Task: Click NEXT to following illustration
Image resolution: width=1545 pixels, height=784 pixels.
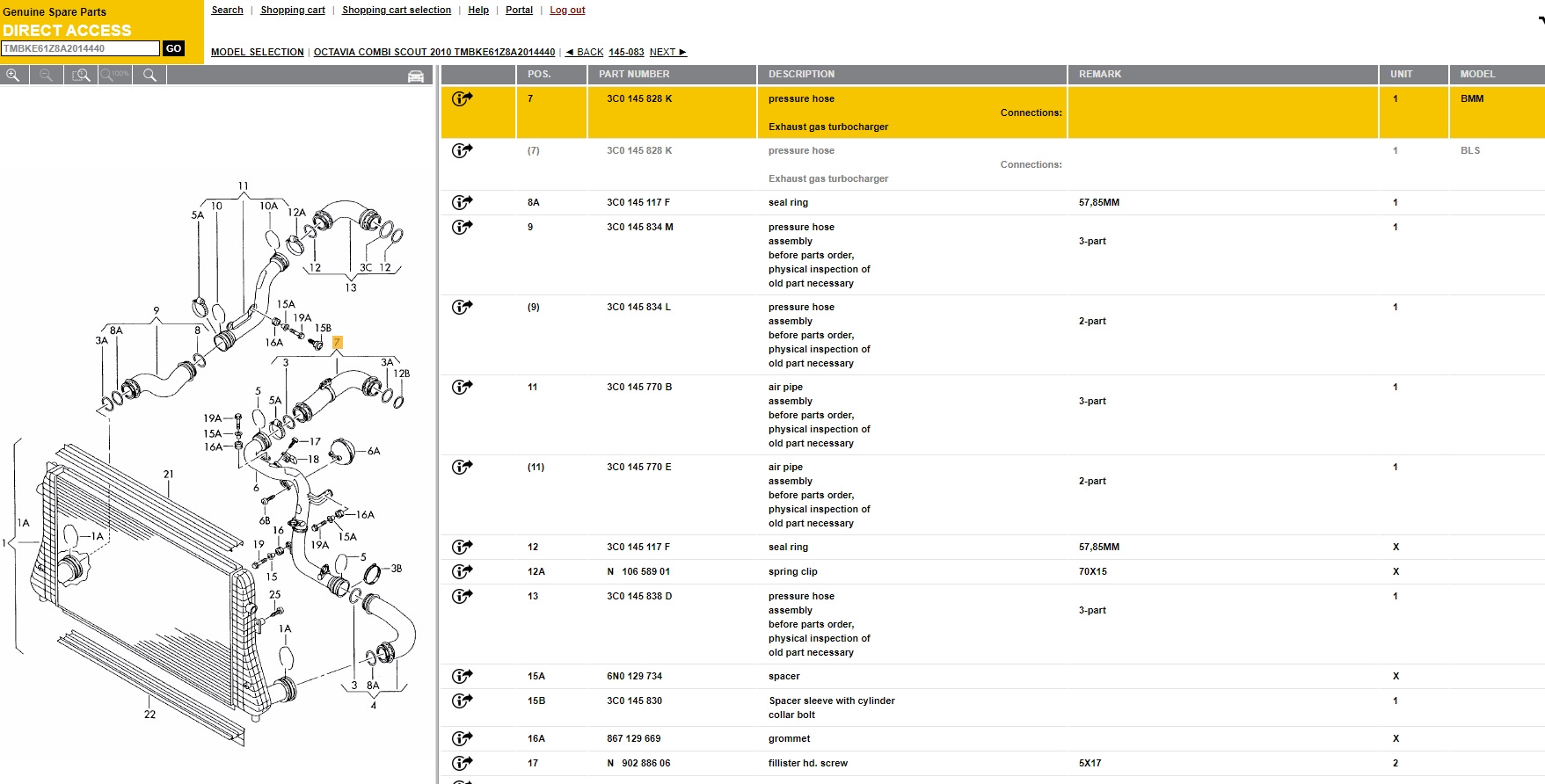Action: [x=668, y=53]
